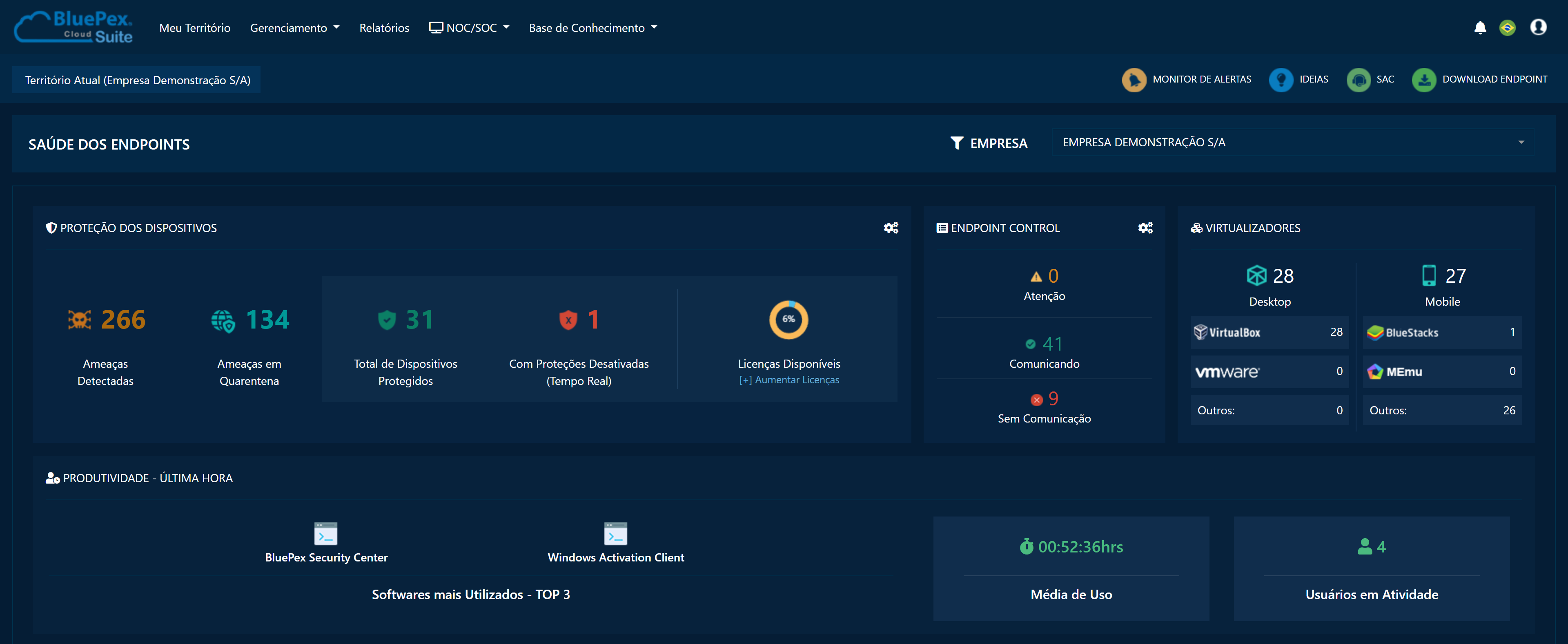Click the 134 quarantined threats value

(x=268, y=320)
